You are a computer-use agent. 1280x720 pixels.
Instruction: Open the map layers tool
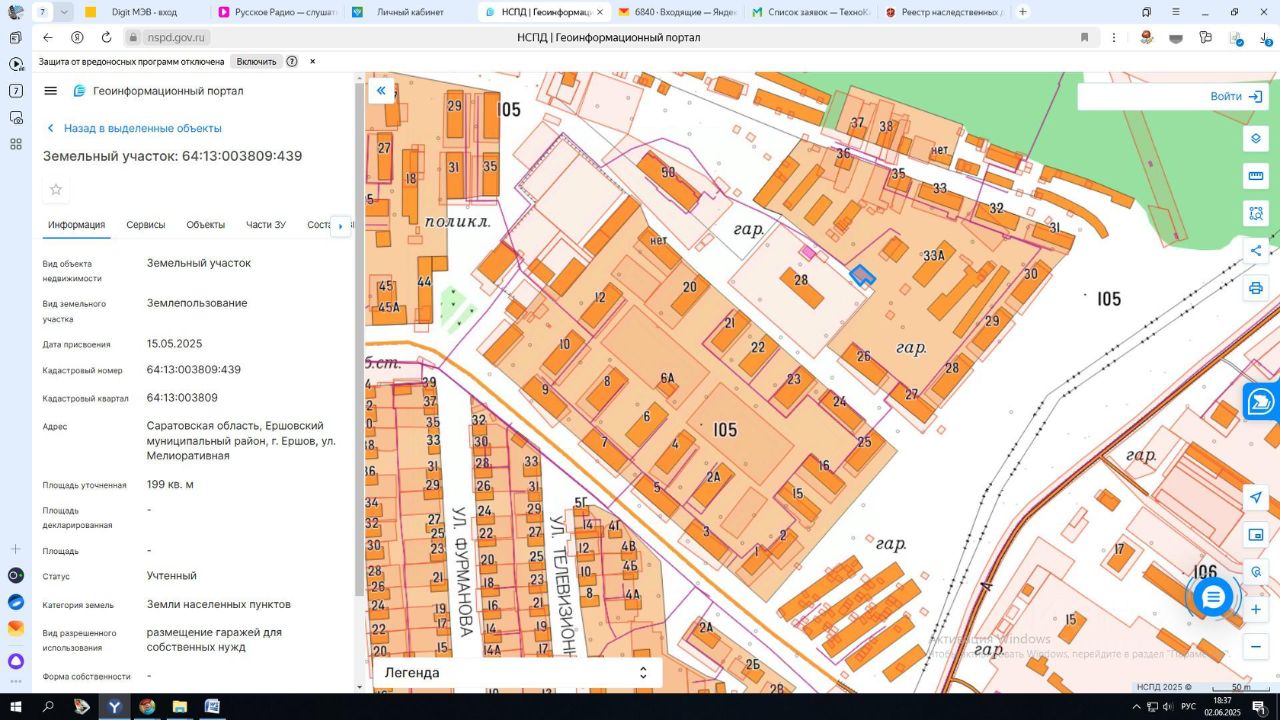[1256, 138]
